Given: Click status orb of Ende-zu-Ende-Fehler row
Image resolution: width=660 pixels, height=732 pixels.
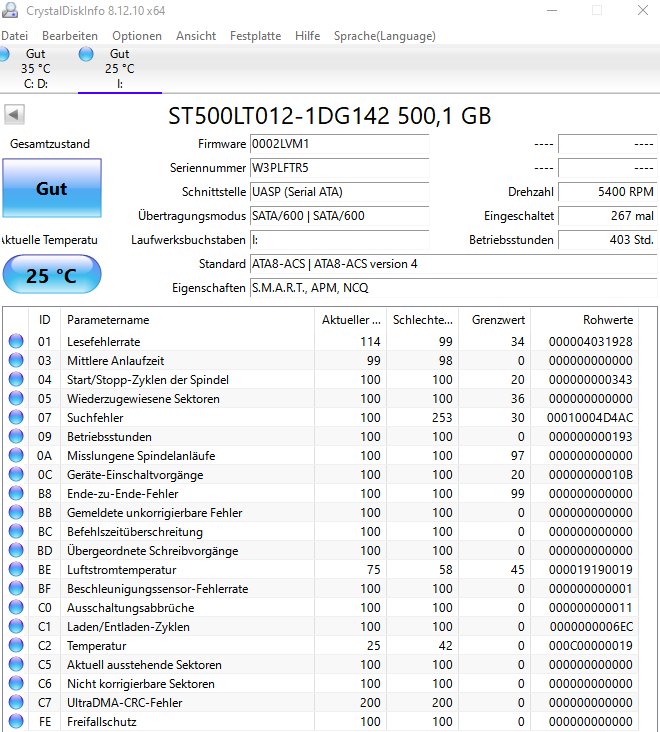Looking at the screenshot, I should click(x=16, y=493).
